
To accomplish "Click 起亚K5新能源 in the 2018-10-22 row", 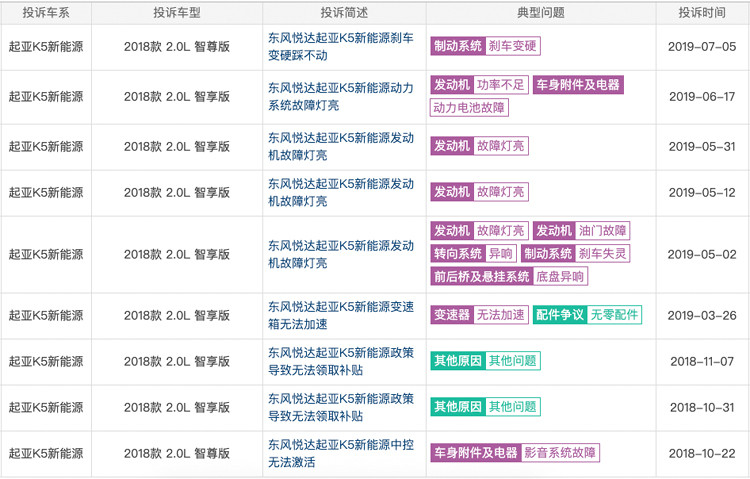I will pyautogui.click(x=46, y=453).
